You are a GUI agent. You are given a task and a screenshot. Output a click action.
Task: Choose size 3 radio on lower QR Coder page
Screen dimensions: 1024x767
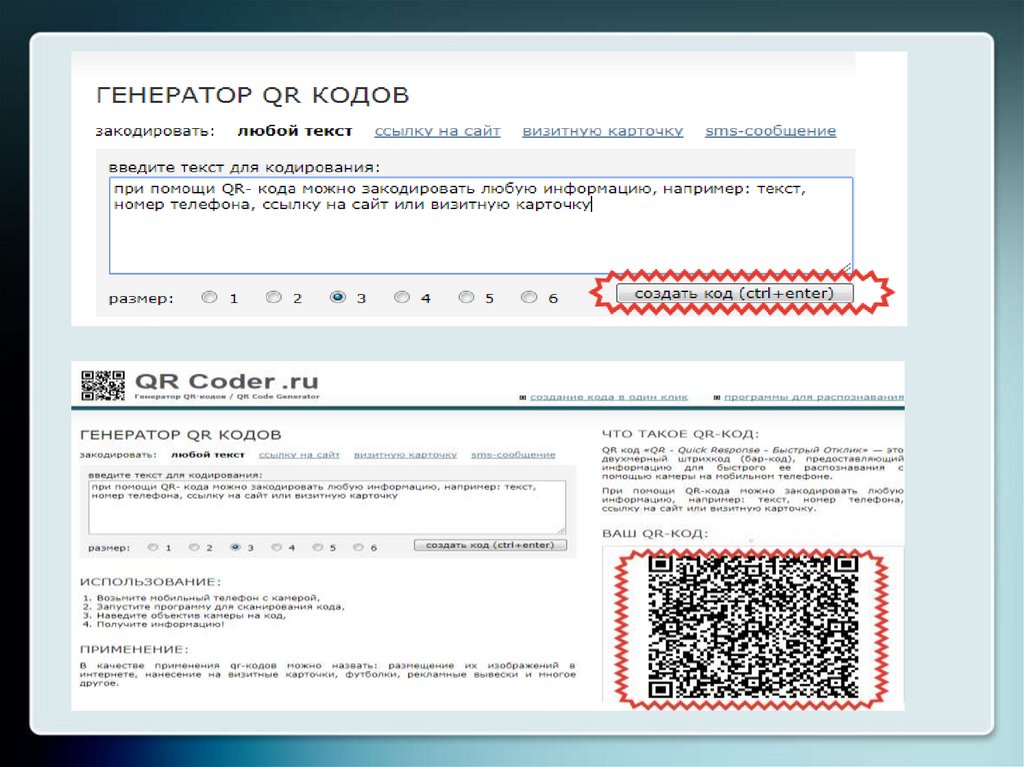pyautogui.click(x=235, y=547)
